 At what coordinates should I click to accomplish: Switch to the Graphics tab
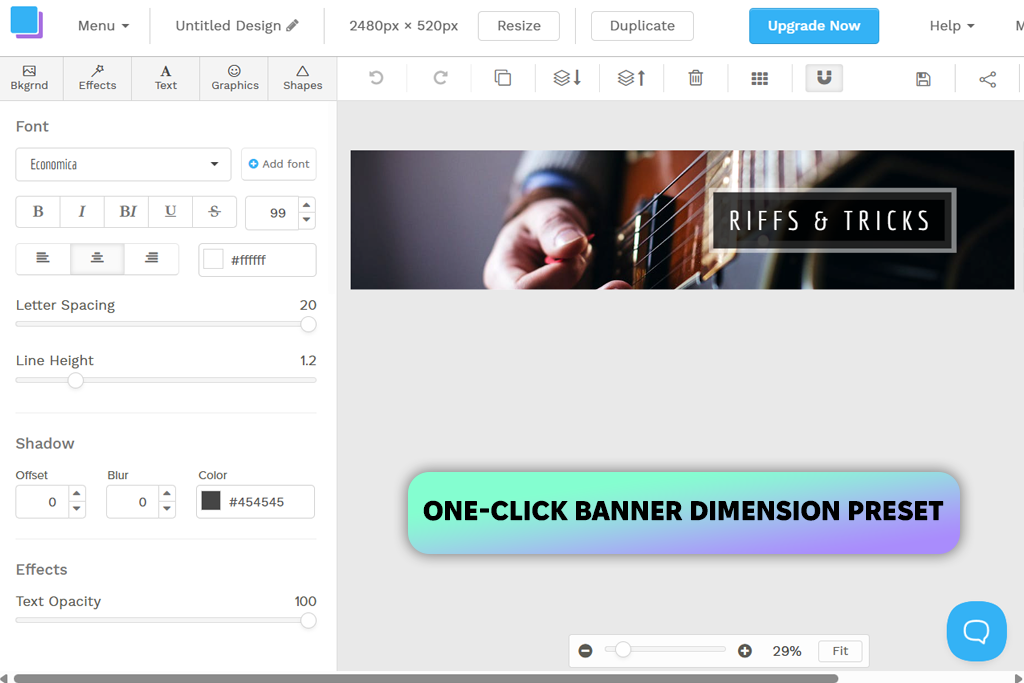tap(234, 78)
